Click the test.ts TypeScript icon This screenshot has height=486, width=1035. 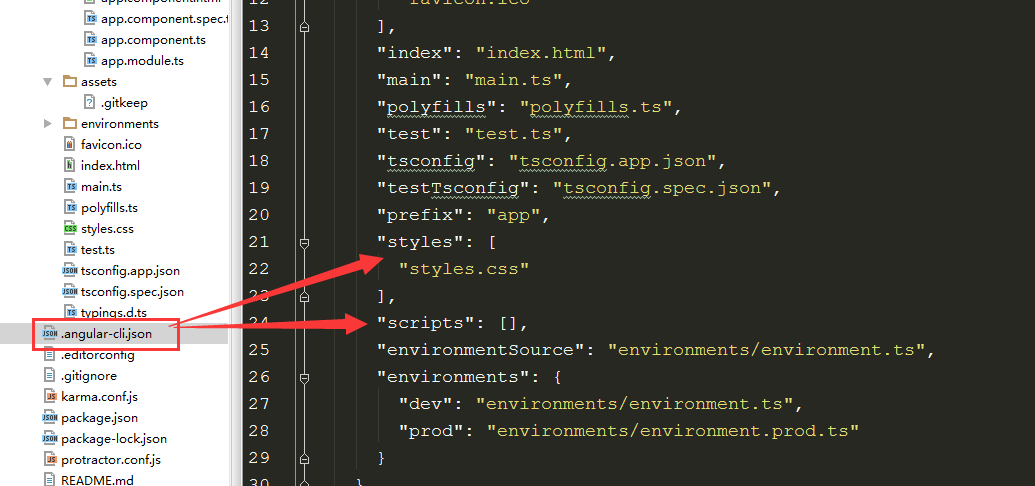(x=70, y=250)
